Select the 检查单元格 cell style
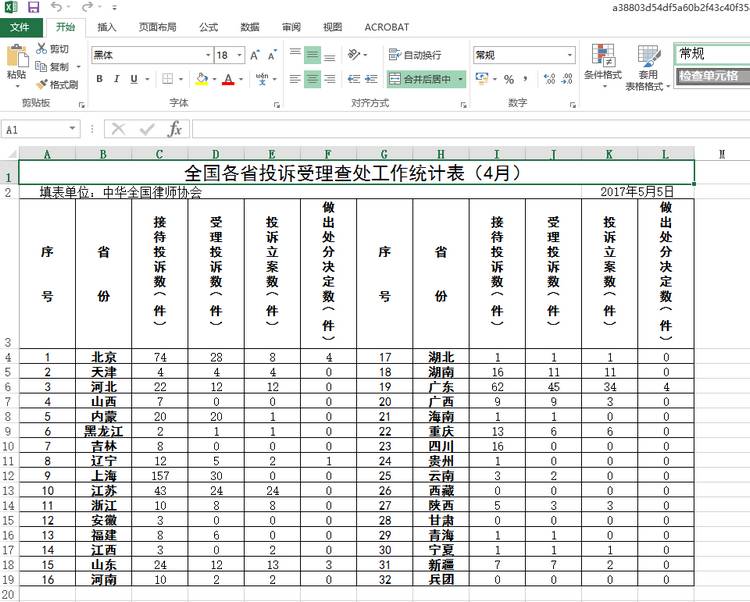The width and height of the screenshot is (750, 602). pos(712,77)
